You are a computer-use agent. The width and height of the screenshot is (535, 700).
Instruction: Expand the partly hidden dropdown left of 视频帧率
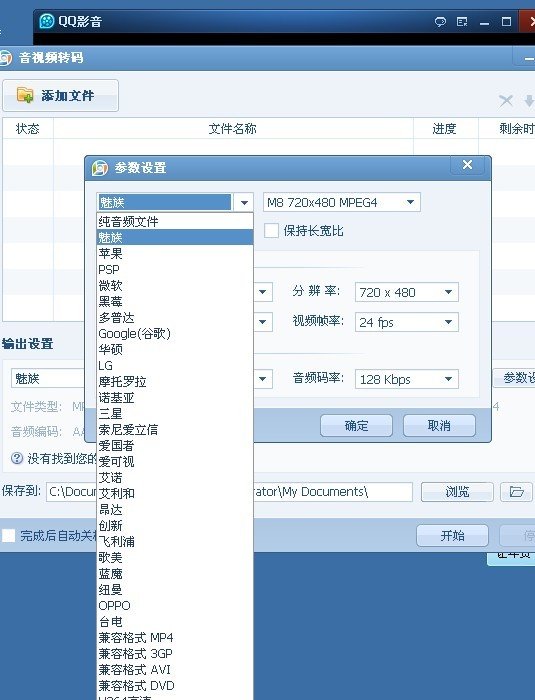pos(263,322)
